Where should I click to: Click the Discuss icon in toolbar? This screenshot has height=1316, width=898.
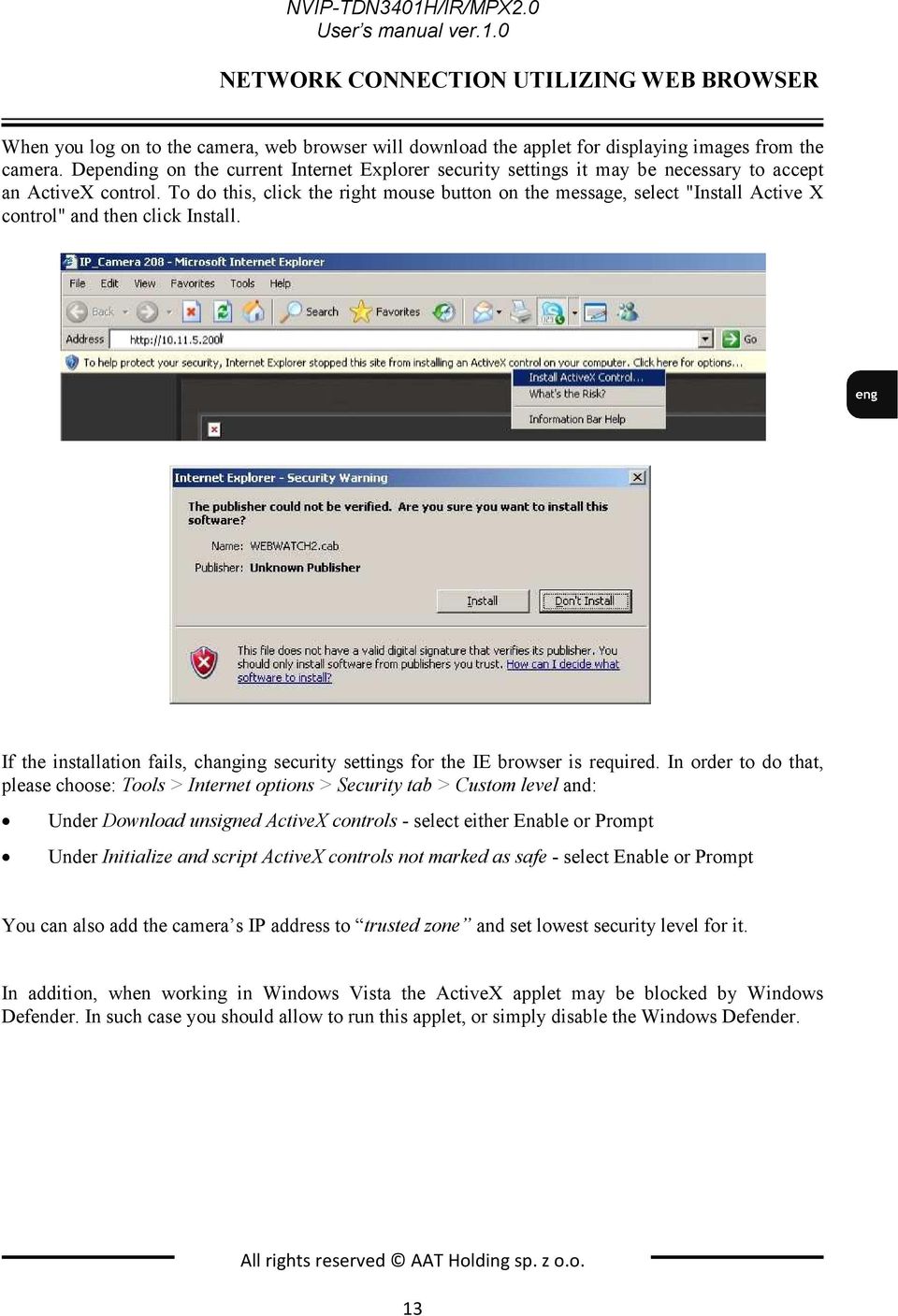pos(595,311)
